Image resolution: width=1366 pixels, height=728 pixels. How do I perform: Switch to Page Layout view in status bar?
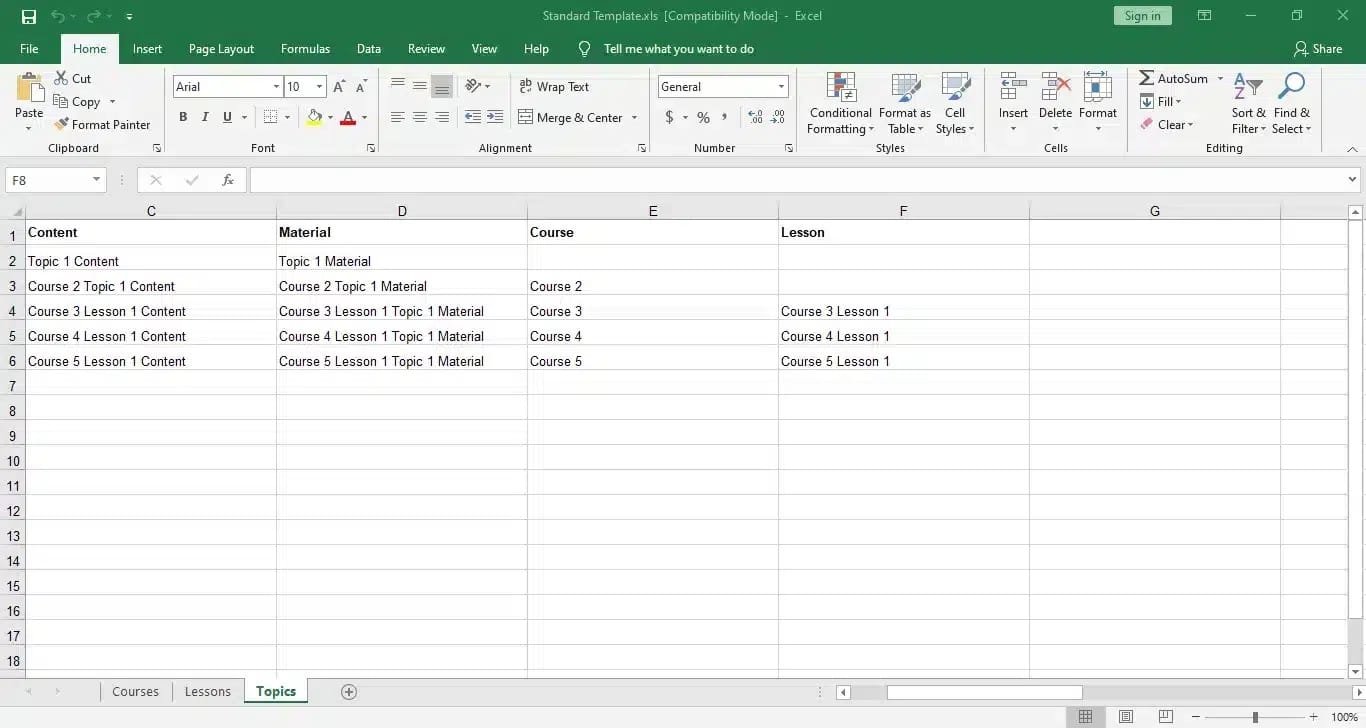pyautogui.click(x=1126, y=717)
